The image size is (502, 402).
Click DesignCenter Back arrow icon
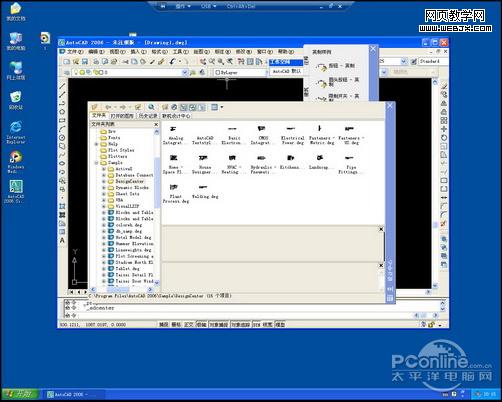108,107
